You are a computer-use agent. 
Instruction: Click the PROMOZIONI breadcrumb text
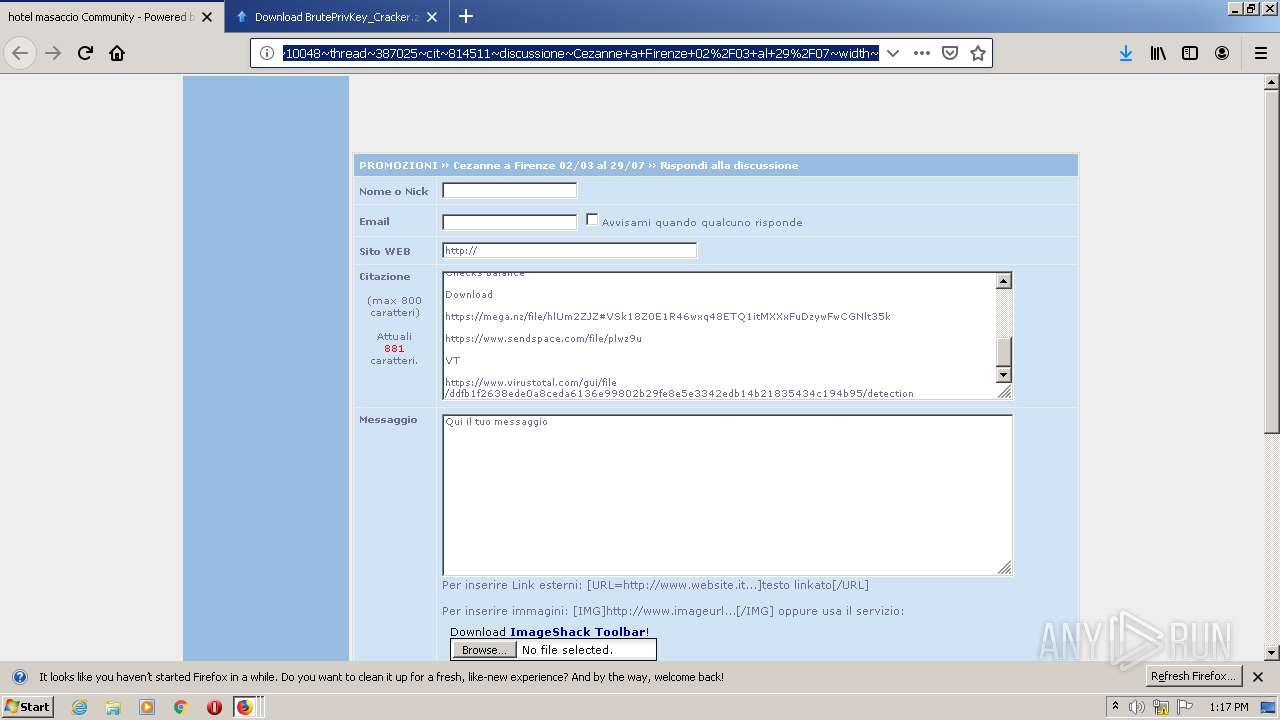click(x=398, y=165)
